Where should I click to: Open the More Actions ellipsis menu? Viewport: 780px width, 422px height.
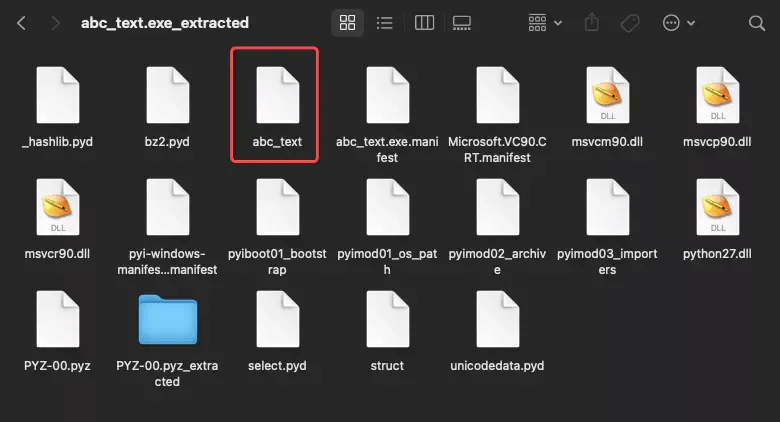678,22
